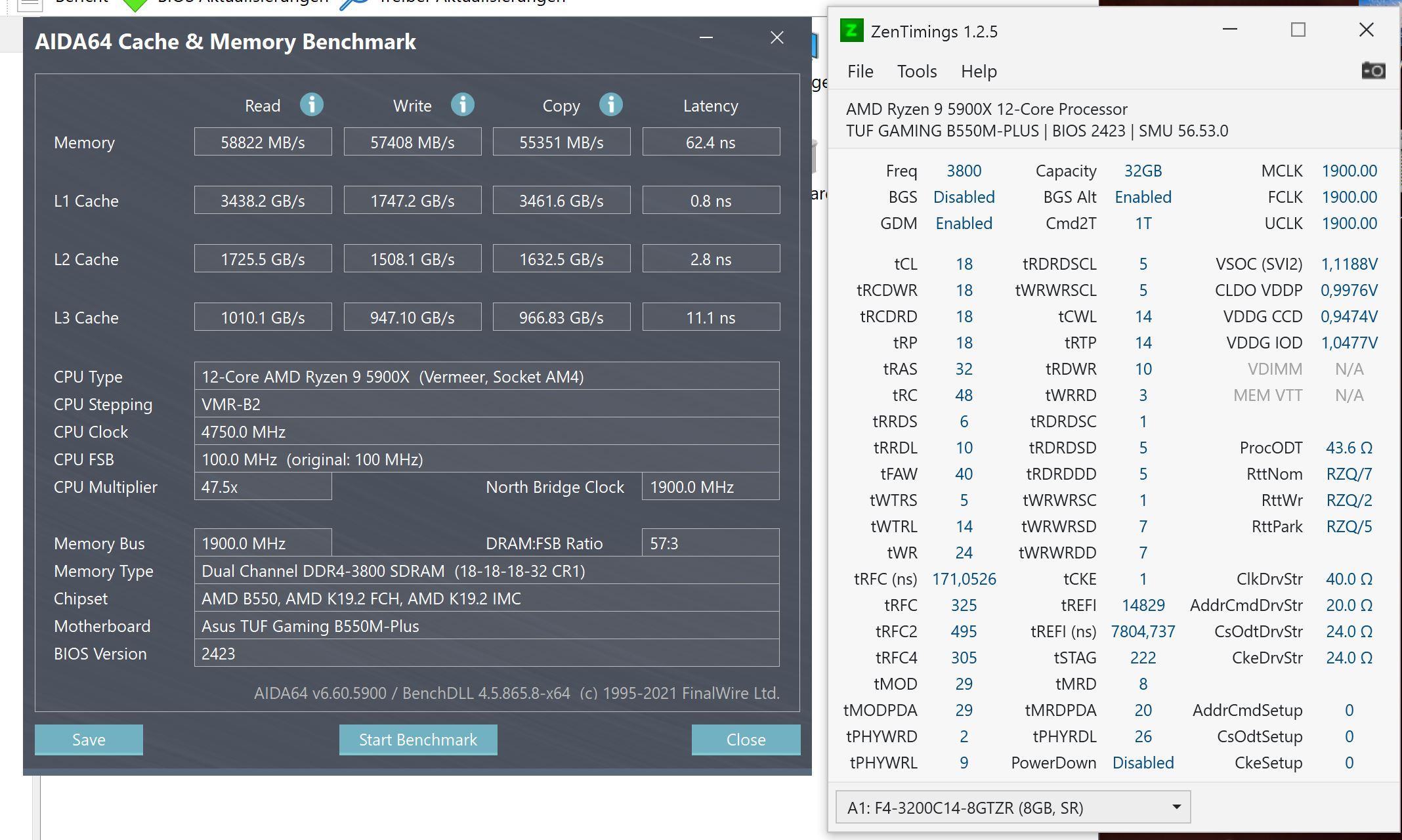Click the GDM value Enabled
This screenshot has width=1402, height=840.
point(964,223)
